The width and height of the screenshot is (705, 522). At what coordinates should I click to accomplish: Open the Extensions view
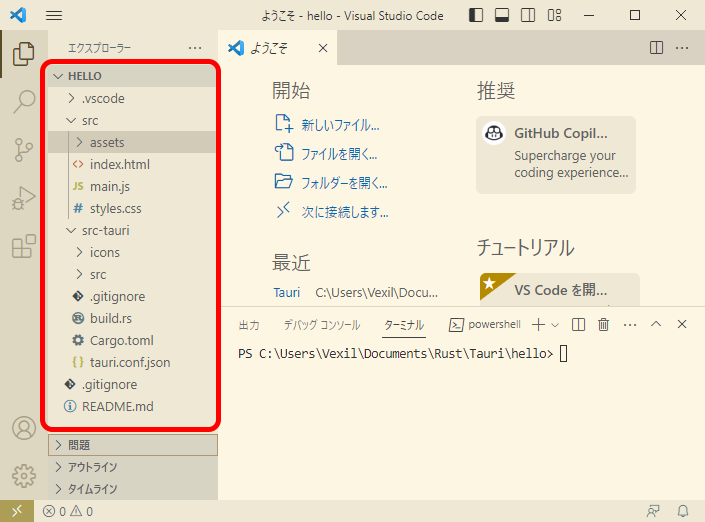(x=23, y=247)
